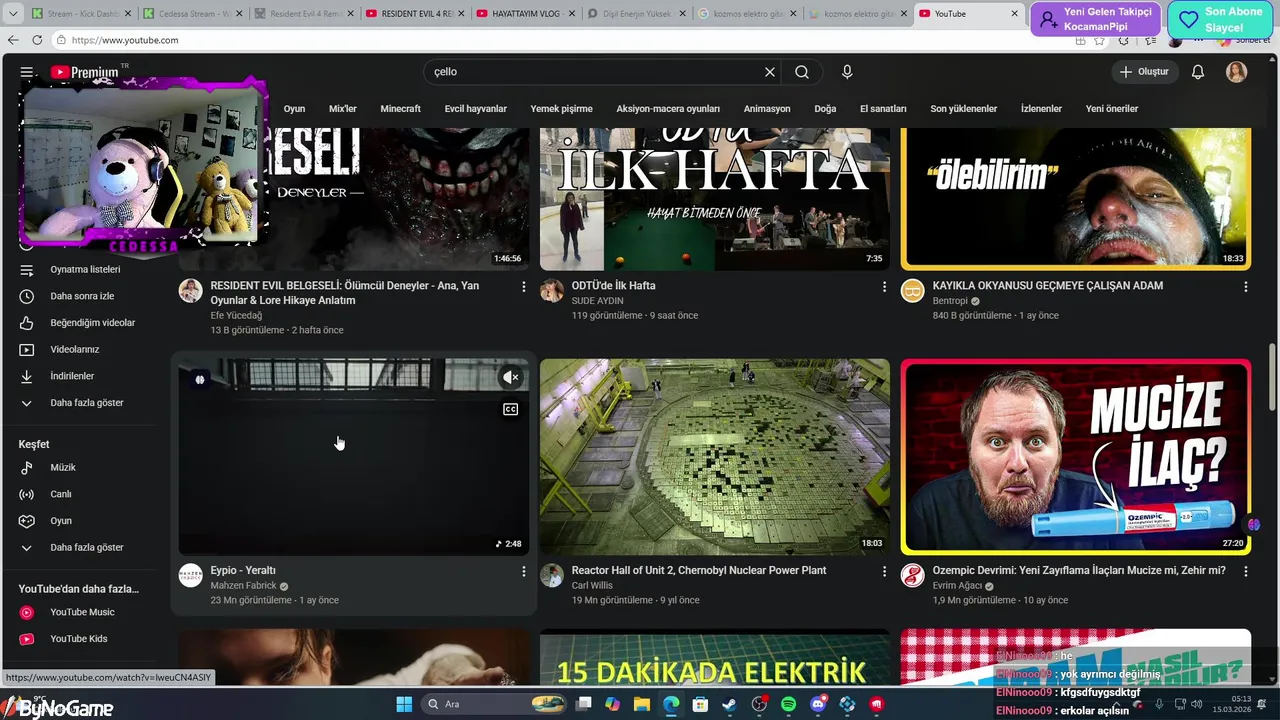
Task: Open Reactor Hall of Unit 2 title
Action: click(x=699, y=571)
